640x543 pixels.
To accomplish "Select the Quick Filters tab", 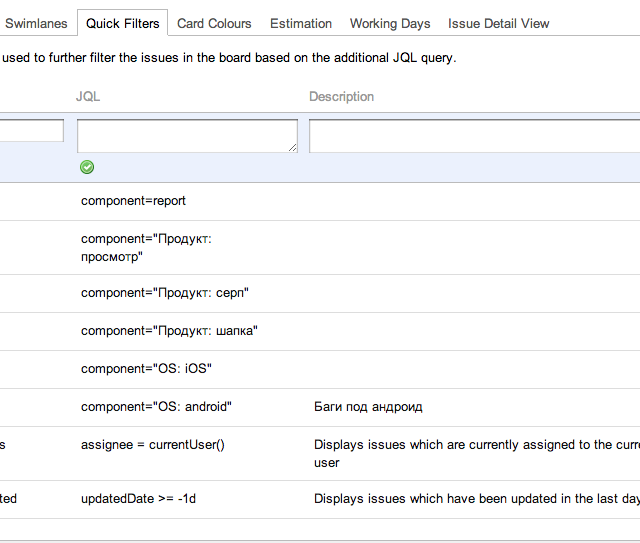I will pos(122,23).
